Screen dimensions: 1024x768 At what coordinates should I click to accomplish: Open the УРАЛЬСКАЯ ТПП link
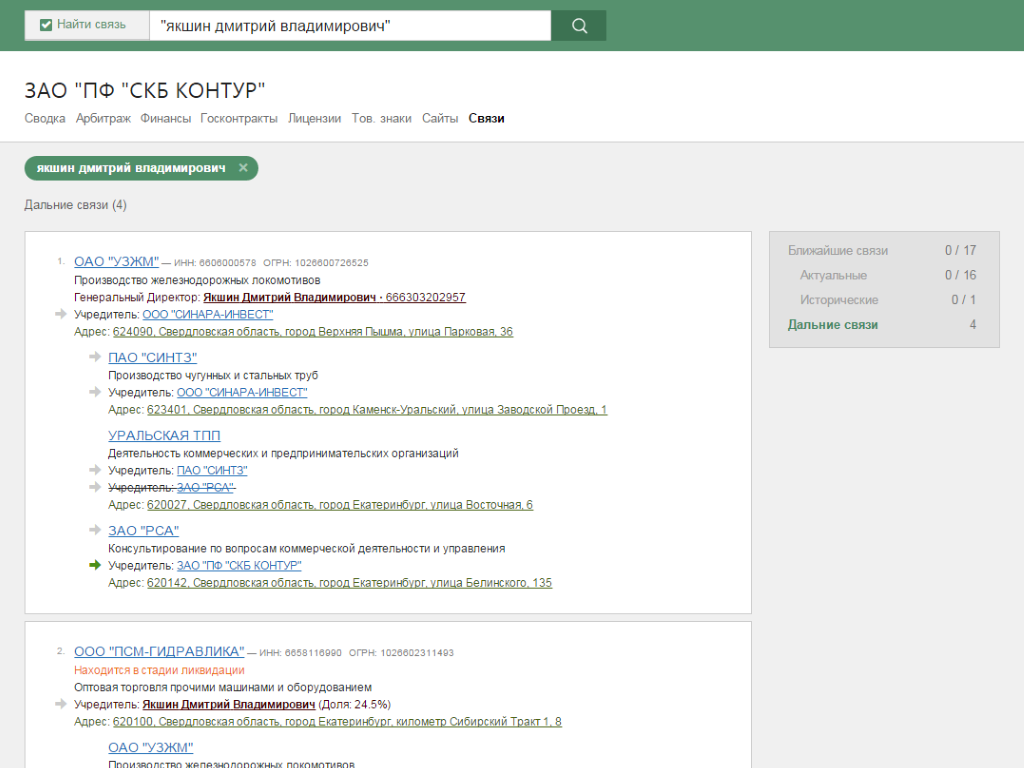164,435
